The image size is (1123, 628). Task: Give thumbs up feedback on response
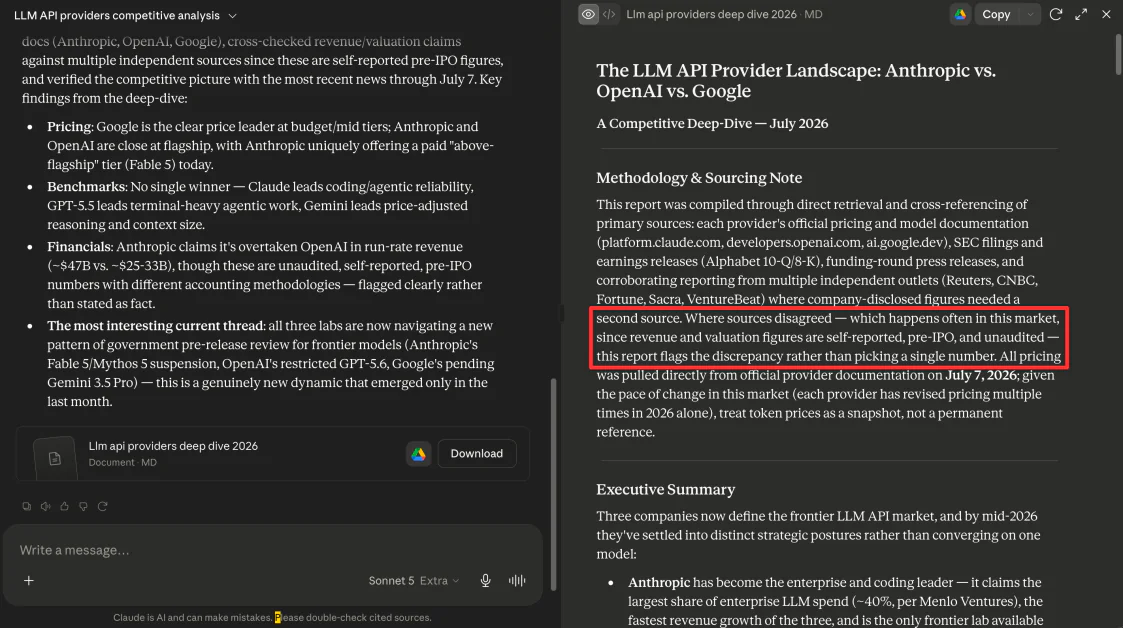[x=64, y=506]
